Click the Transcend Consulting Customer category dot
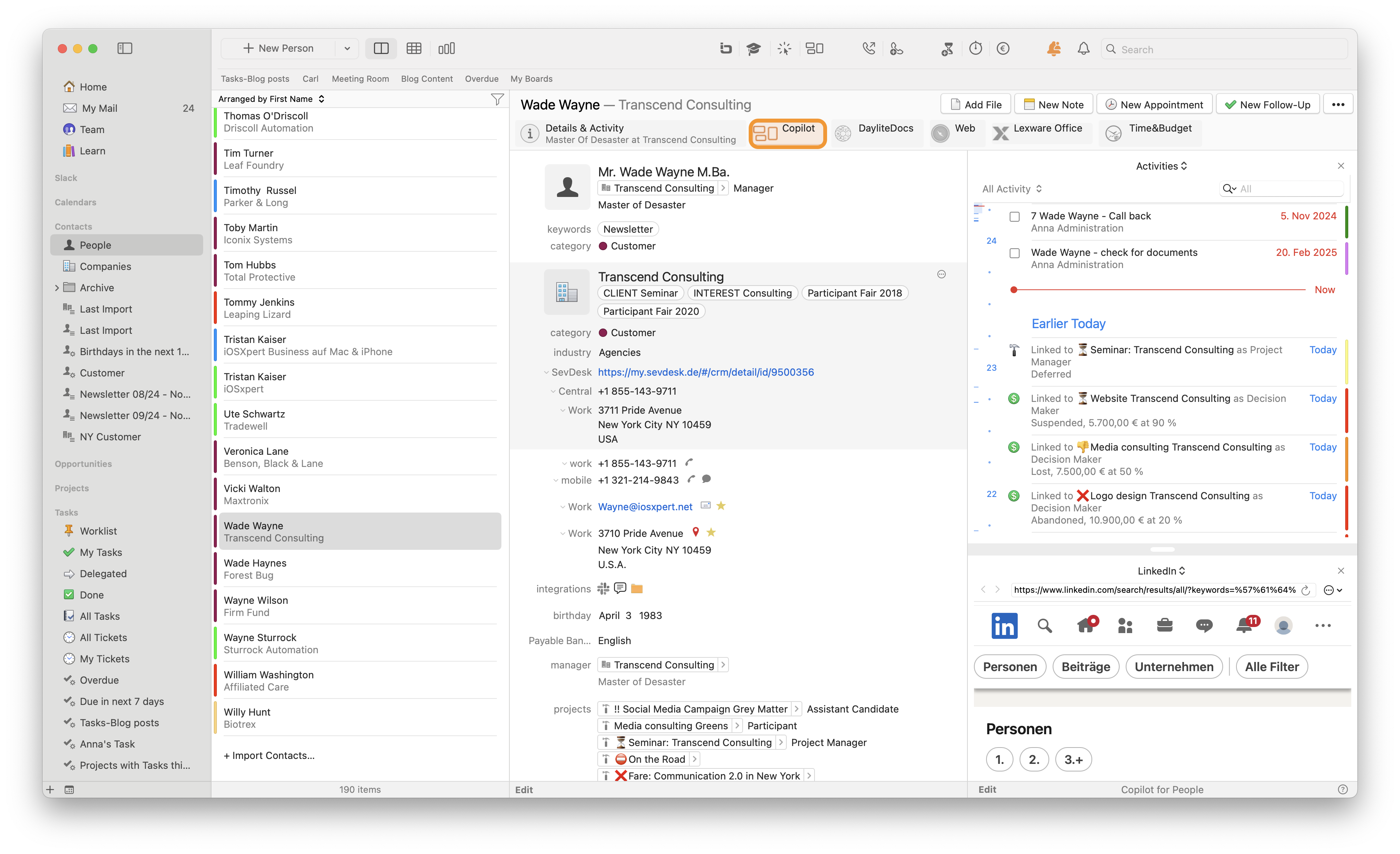Screen dimensions: 1400x854 point(603,333)
